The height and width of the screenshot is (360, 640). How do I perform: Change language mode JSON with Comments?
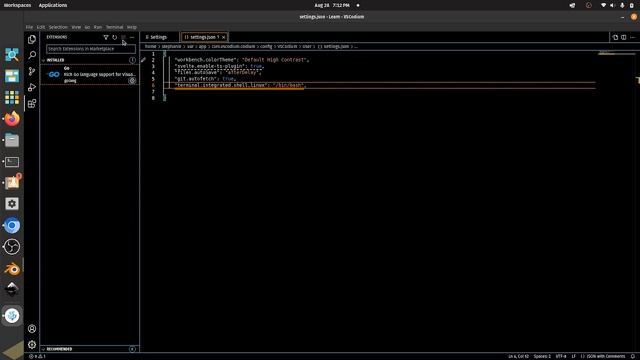pyautogui.click(x=606, y=356)
